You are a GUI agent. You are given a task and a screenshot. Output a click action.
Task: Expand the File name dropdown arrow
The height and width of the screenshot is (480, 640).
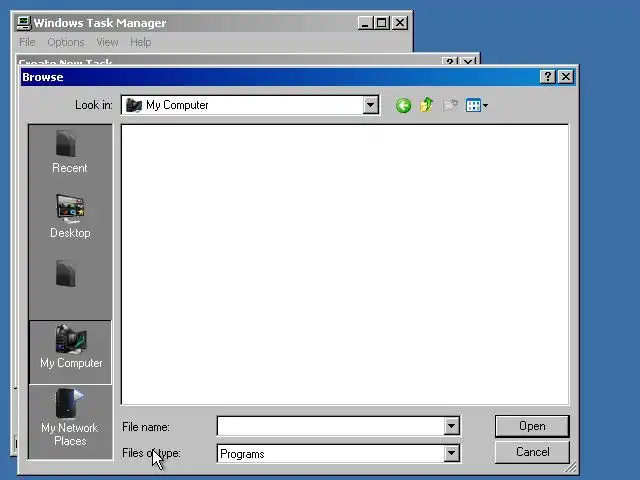(451, 427)
